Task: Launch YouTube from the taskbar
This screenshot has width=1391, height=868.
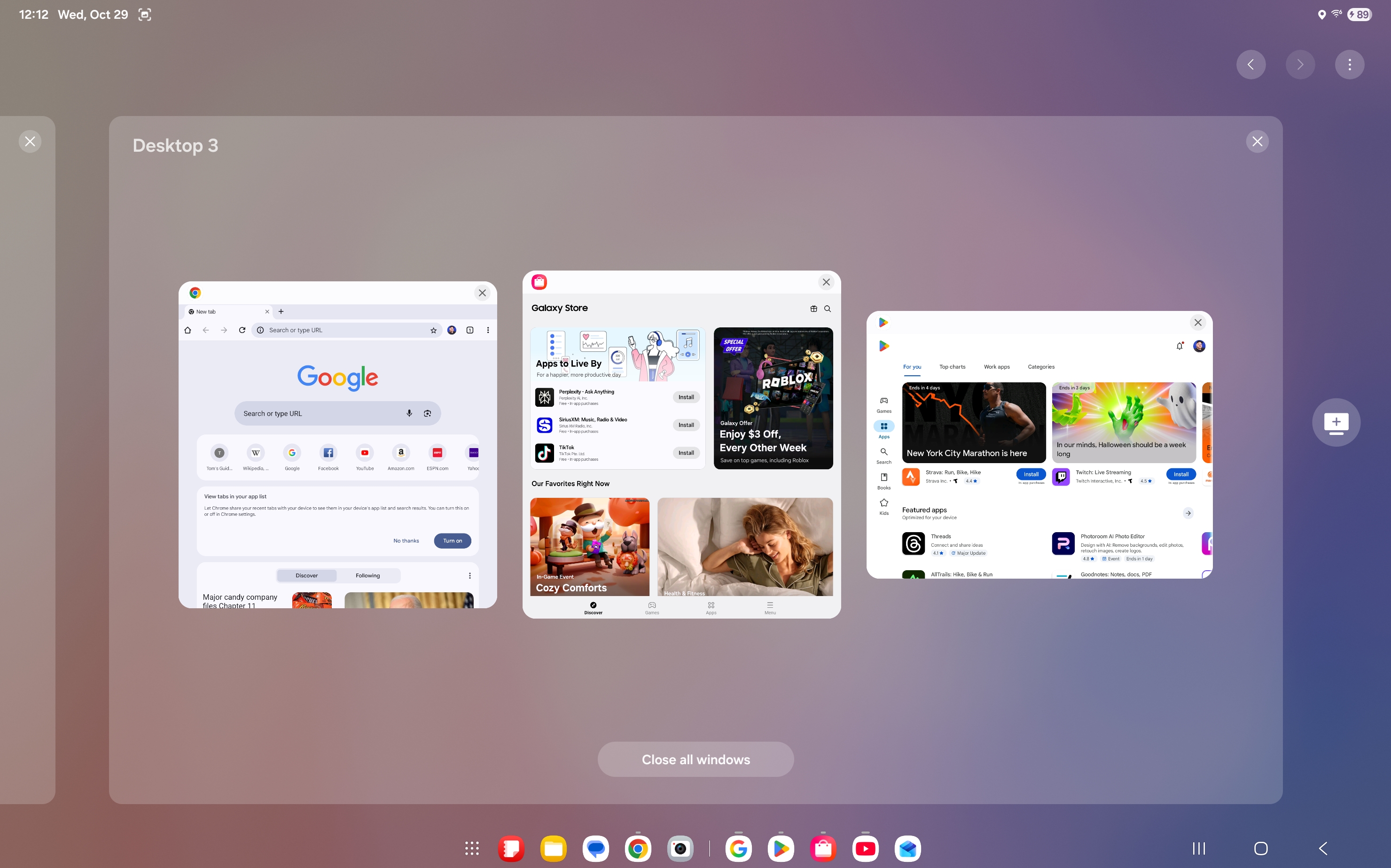Action: point(865,848)
